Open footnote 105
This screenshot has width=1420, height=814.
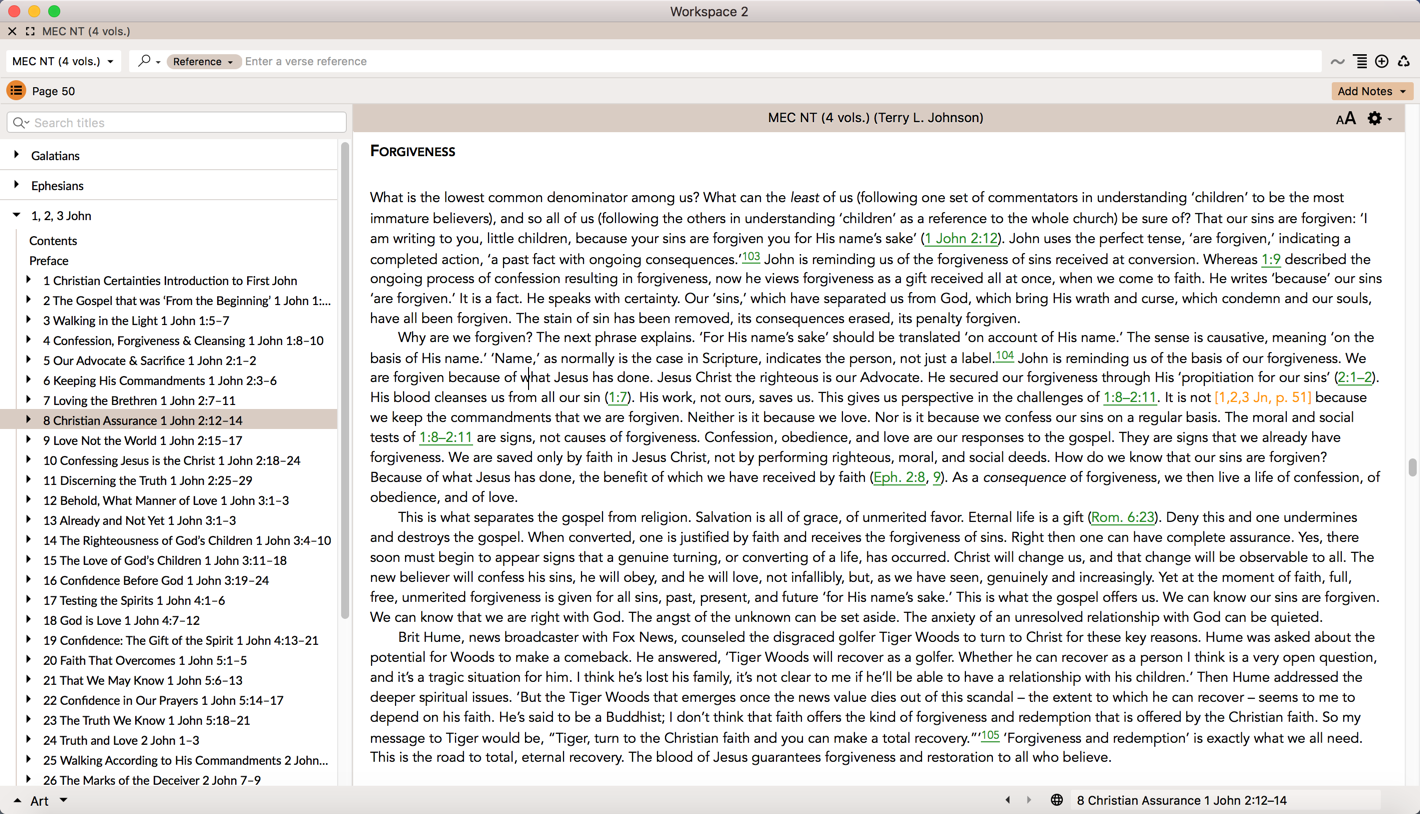(989, 735)
